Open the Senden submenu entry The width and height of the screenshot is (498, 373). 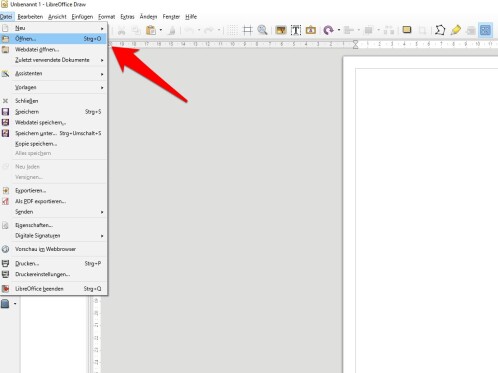[53, 212]
